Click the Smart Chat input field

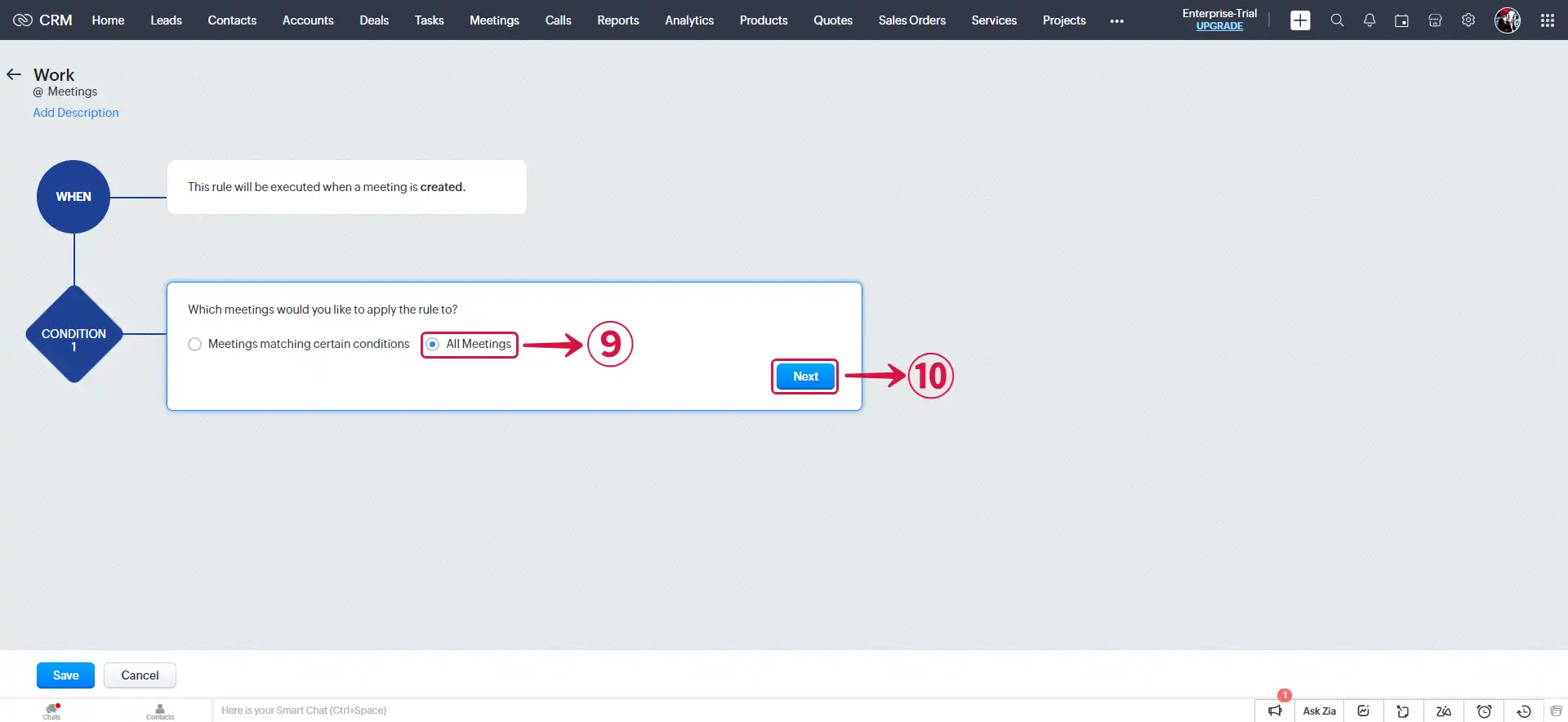733,711
